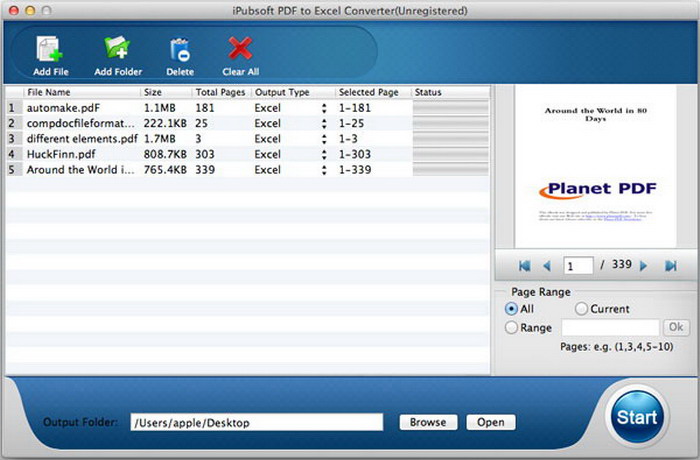Click the Output Folder path field
Viewport: 700px width, 460px height.
(x=257, y=422)
